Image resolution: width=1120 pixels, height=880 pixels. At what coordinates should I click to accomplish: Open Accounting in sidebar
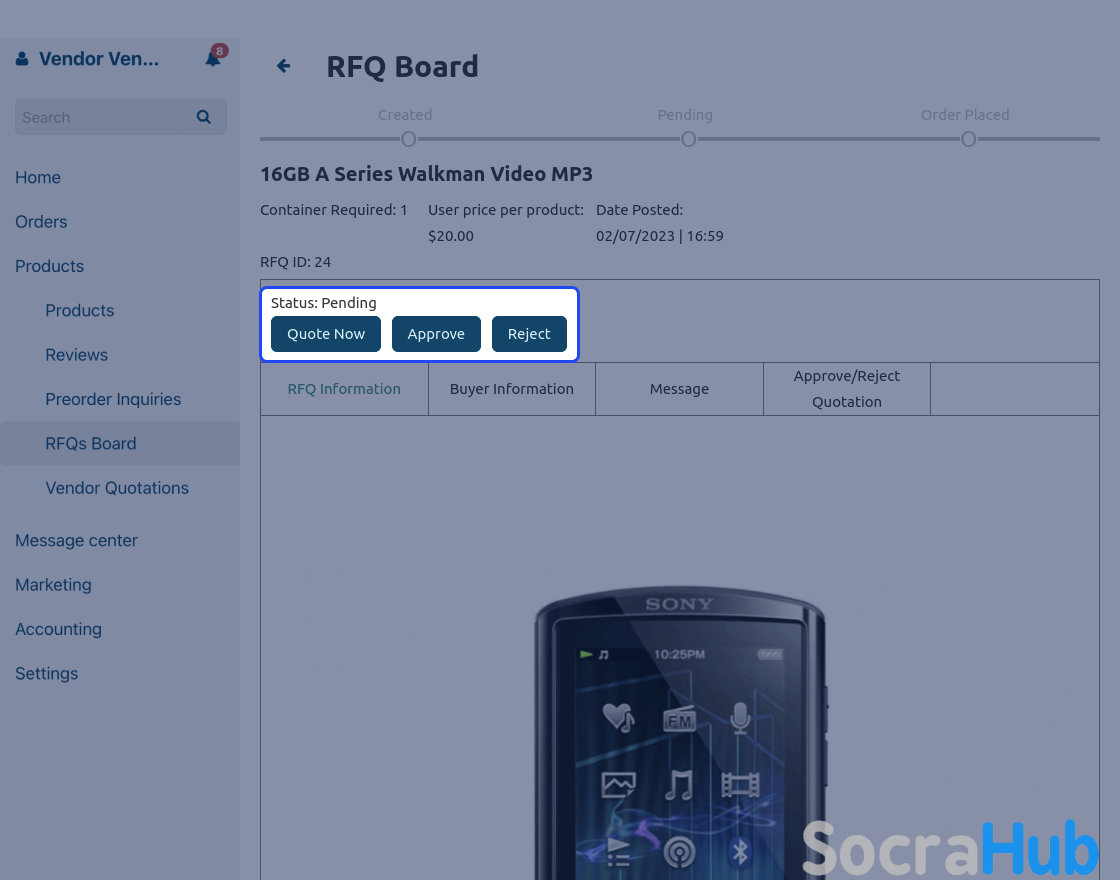tap(59, 629)
